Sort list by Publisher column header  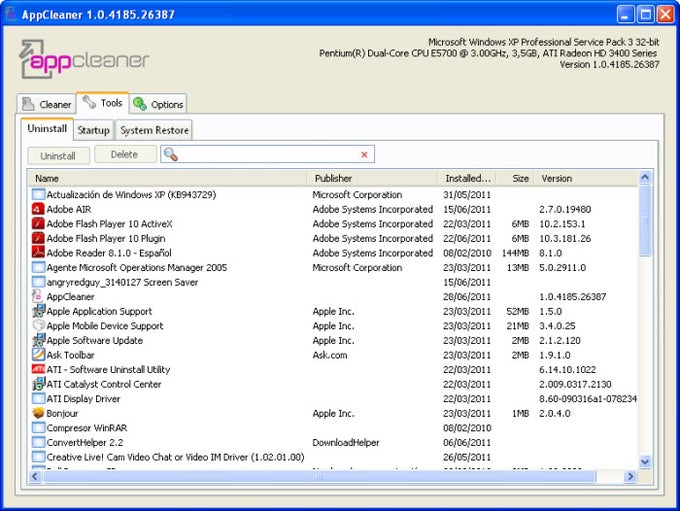point(372,178)
